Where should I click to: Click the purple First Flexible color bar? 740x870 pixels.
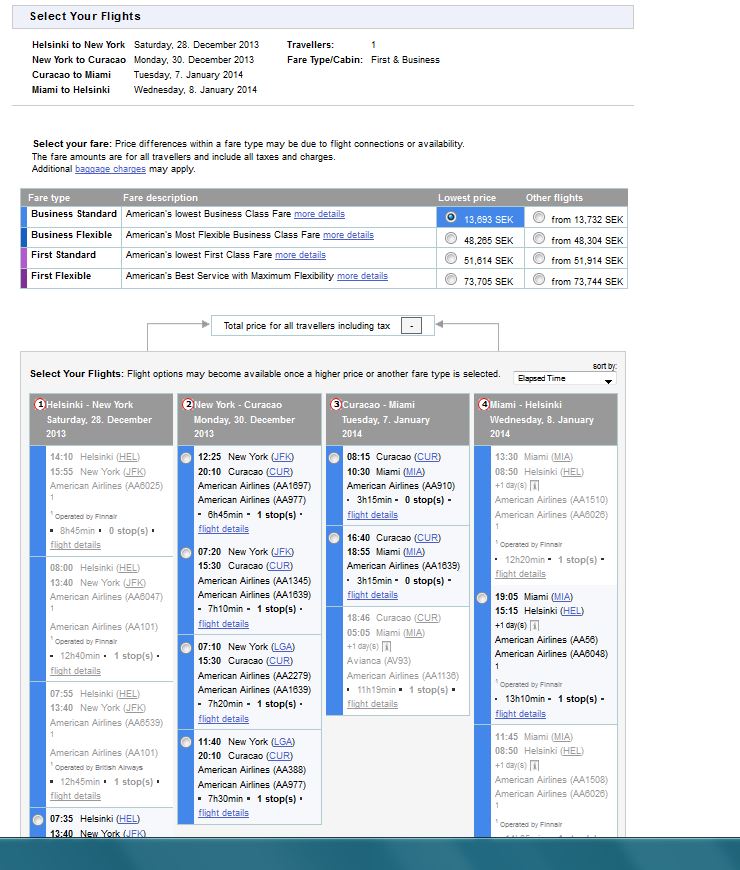coord(25,277)
